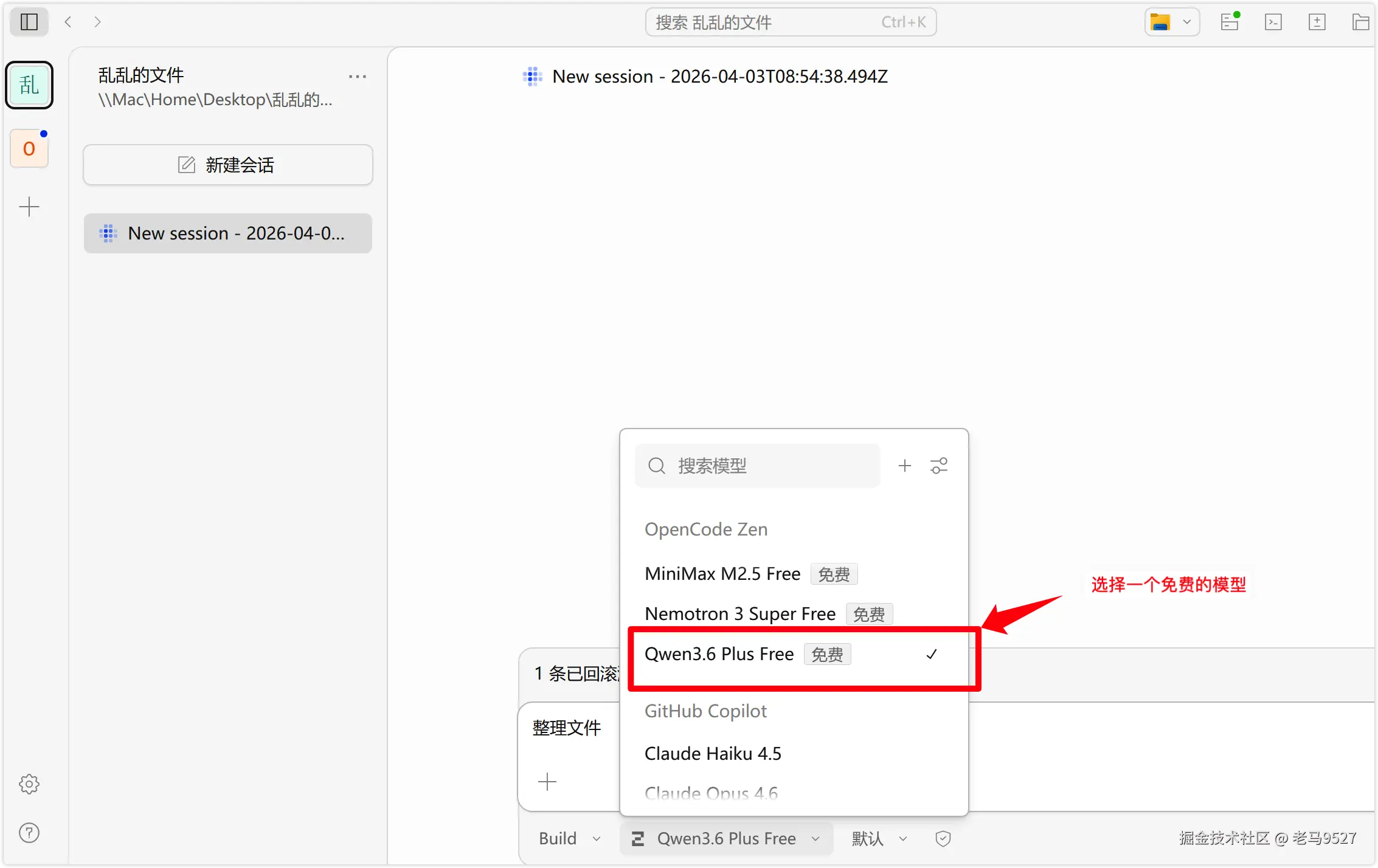Click the 搜索模型 search field
1378x868 pixels.
(x=758, y=466)
